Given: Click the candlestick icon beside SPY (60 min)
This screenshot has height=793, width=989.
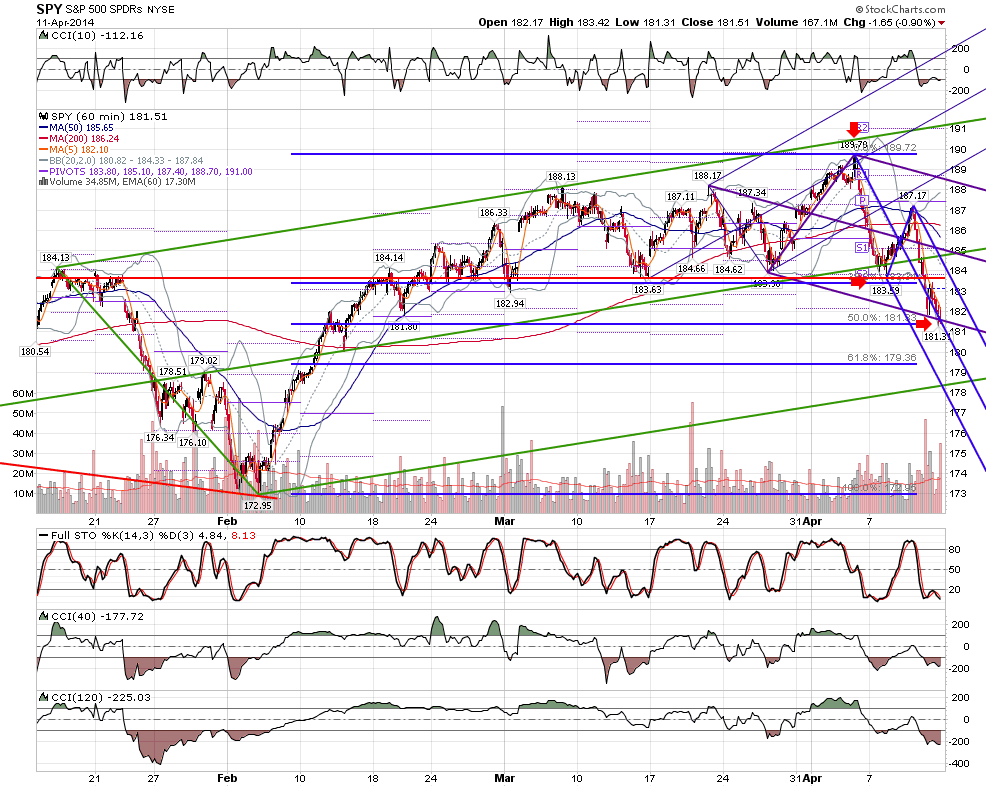Looking at the screenshot, I should pos(44,117).
